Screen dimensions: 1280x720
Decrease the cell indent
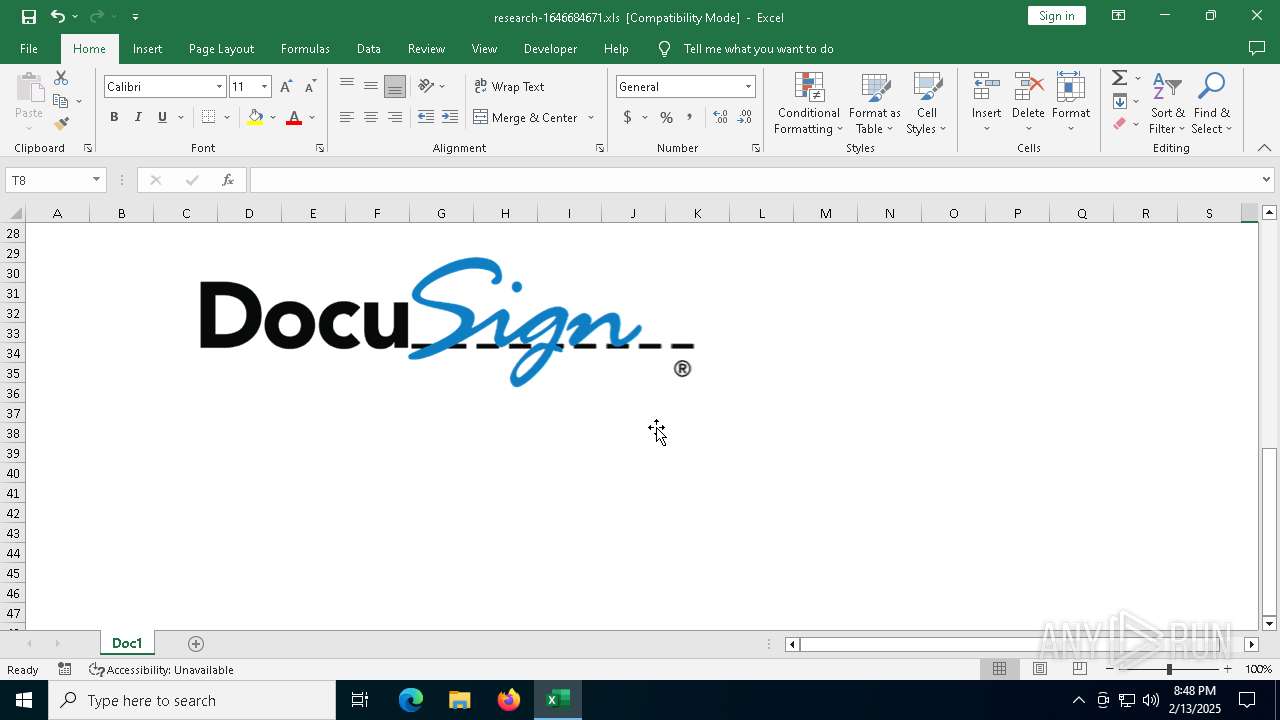pos(426,117)
